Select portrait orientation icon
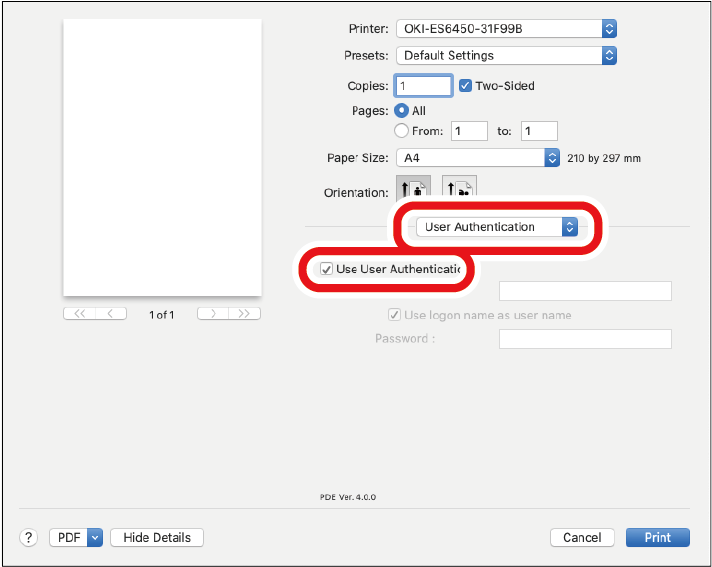The height and width of the screenshot is (567, 712). click(413, 189)
